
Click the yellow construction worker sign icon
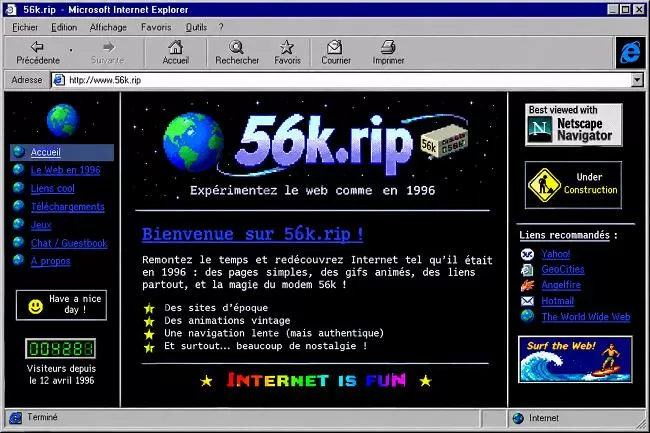[x=543, y=185]
